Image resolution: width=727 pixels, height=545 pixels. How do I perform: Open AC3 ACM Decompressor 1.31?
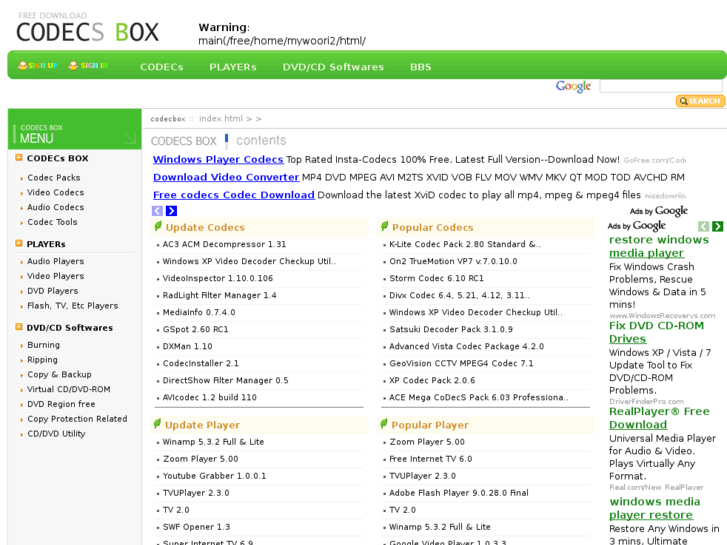224,244
